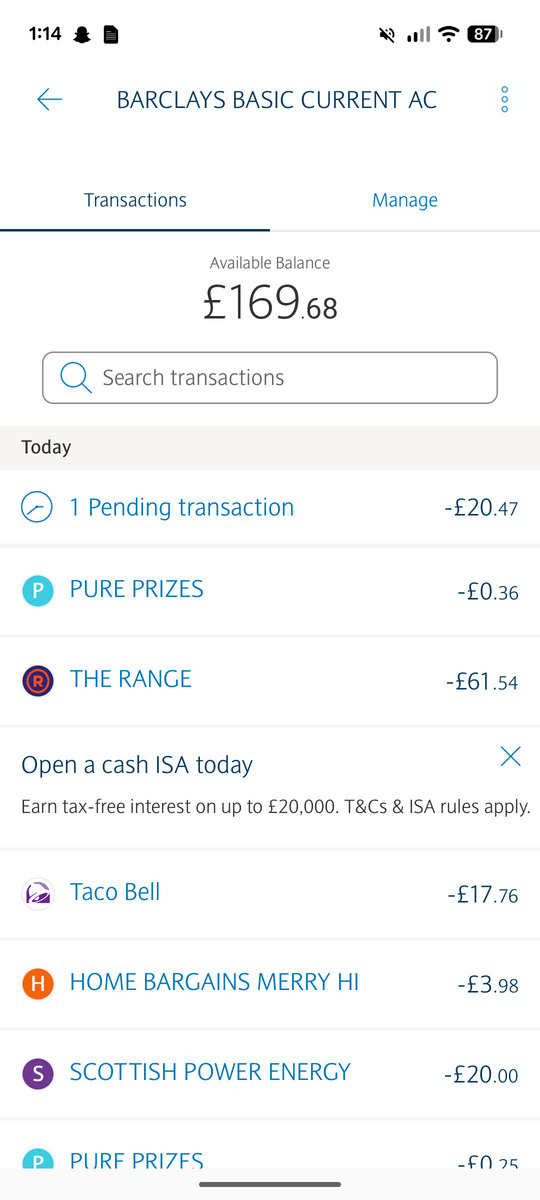Select the Transactions tab

[135, 200]
